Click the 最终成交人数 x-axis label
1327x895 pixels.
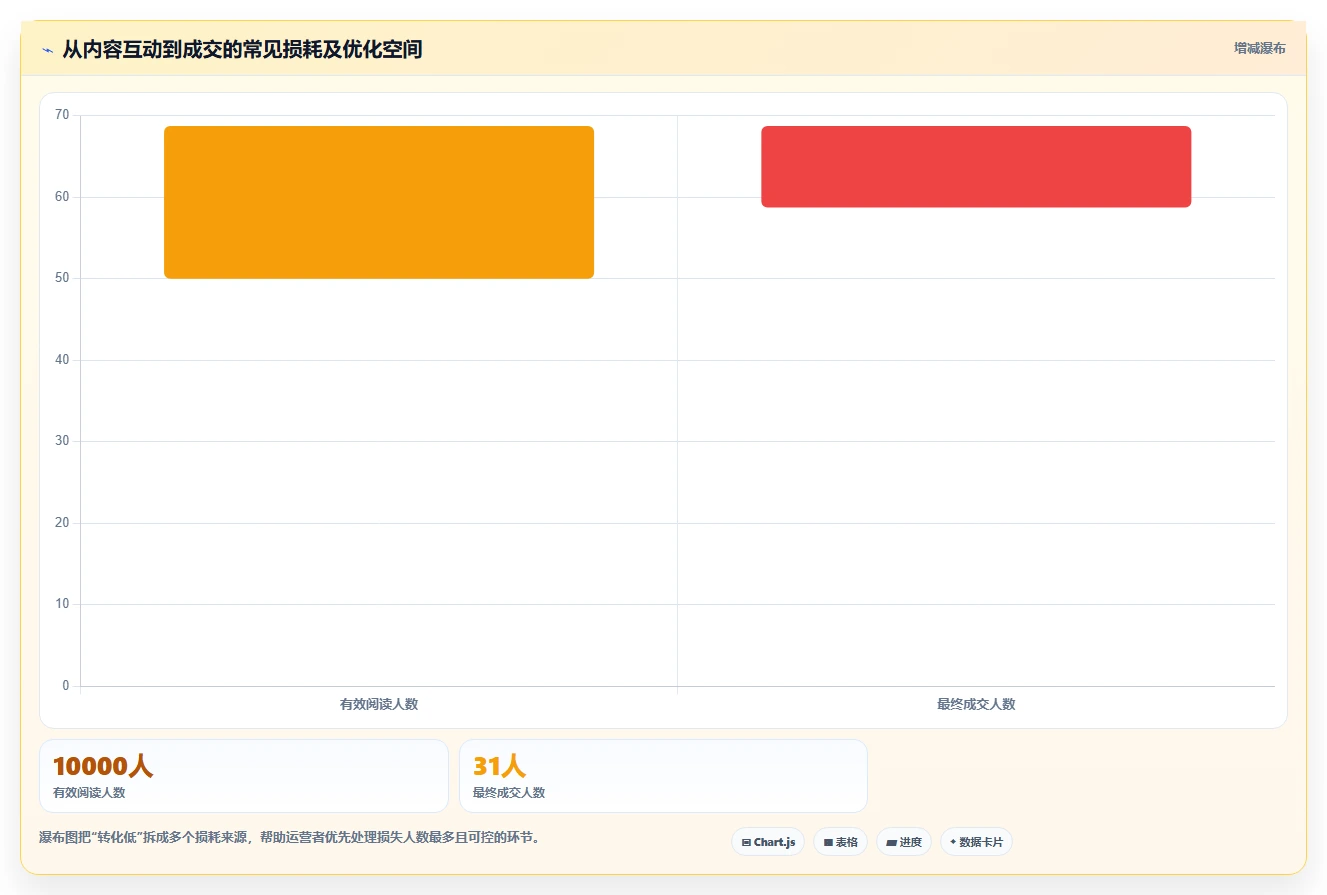976,704
